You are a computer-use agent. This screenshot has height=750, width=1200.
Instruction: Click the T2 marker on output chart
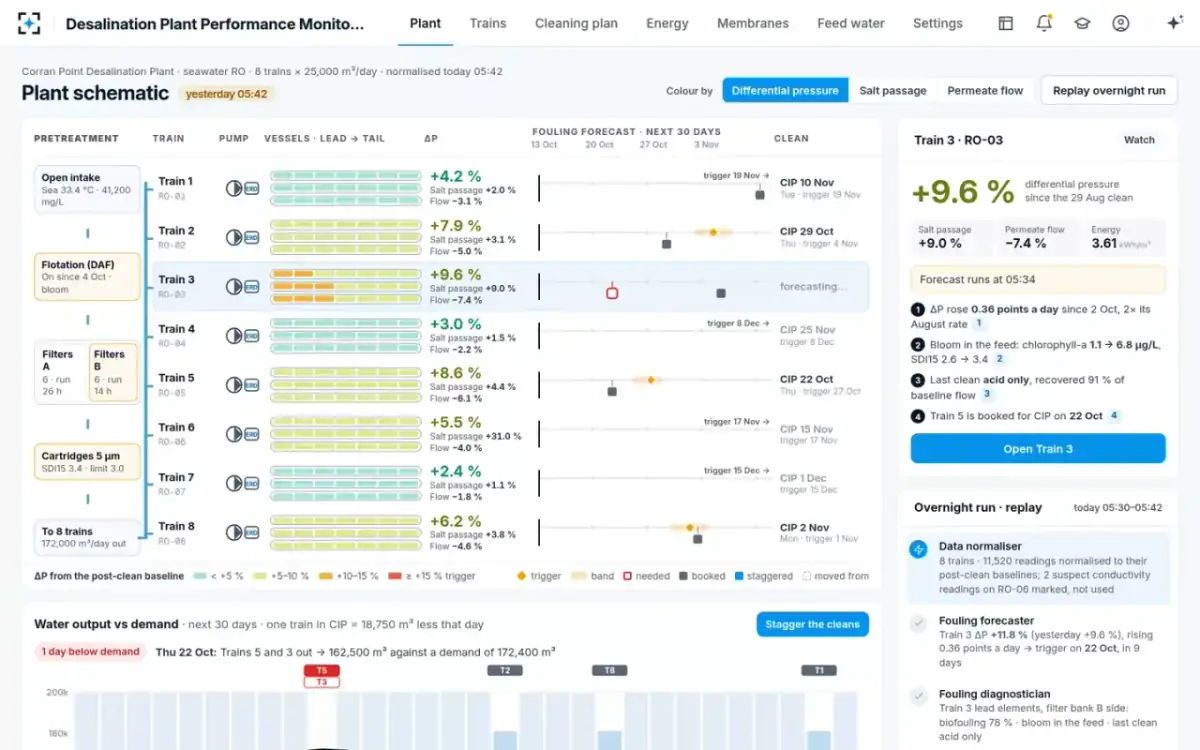click(505, 671)
